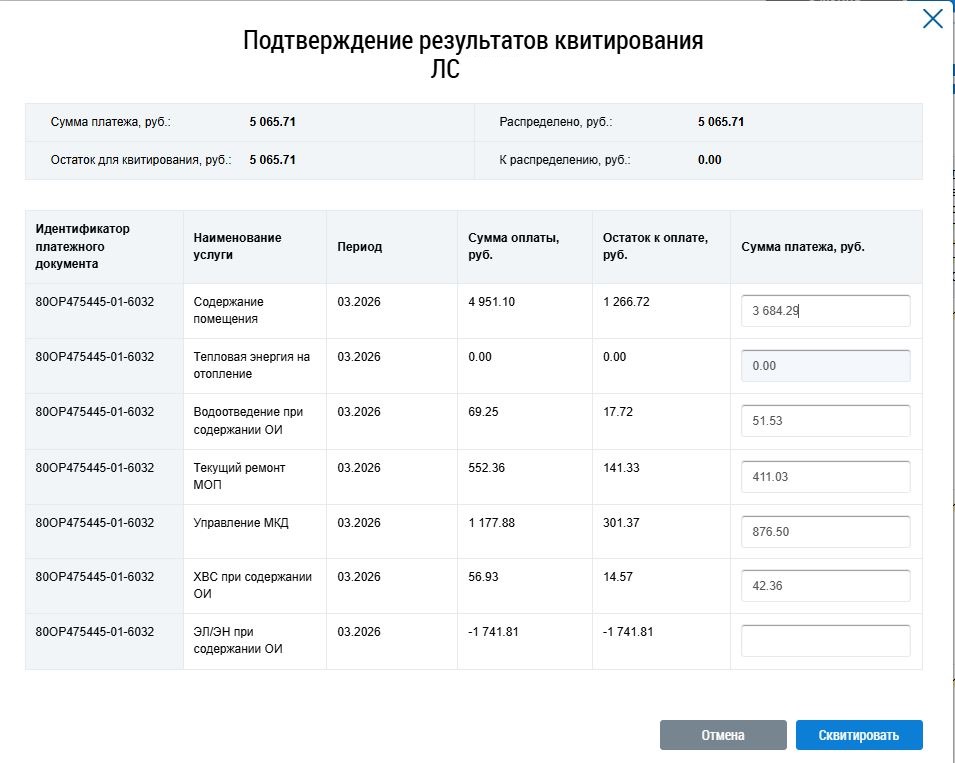The image size is (955, 763).
Task: Click remaining amount 301.37
Action: pyautogui.click(x=621, y=522)
